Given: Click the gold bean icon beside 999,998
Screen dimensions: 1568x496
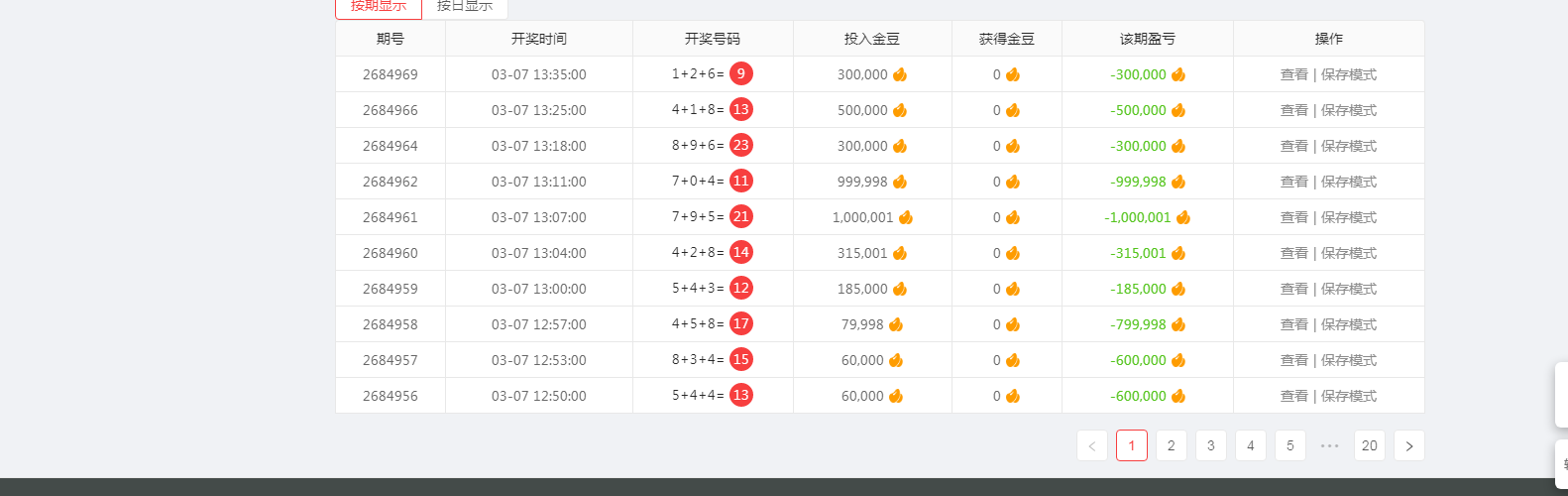Looking at the screenshot, I should pos(900,182).
